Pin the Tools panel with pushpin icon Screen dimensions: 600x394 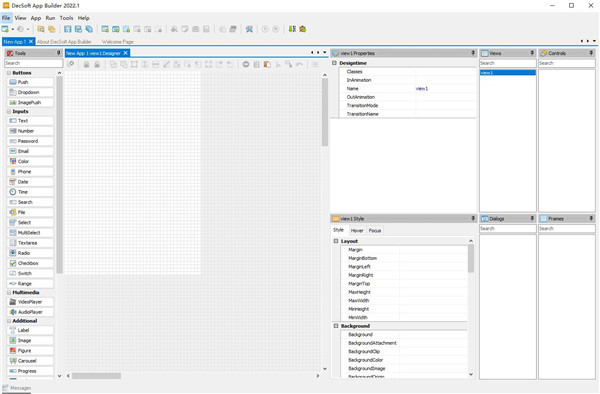[x=59, y=53]
